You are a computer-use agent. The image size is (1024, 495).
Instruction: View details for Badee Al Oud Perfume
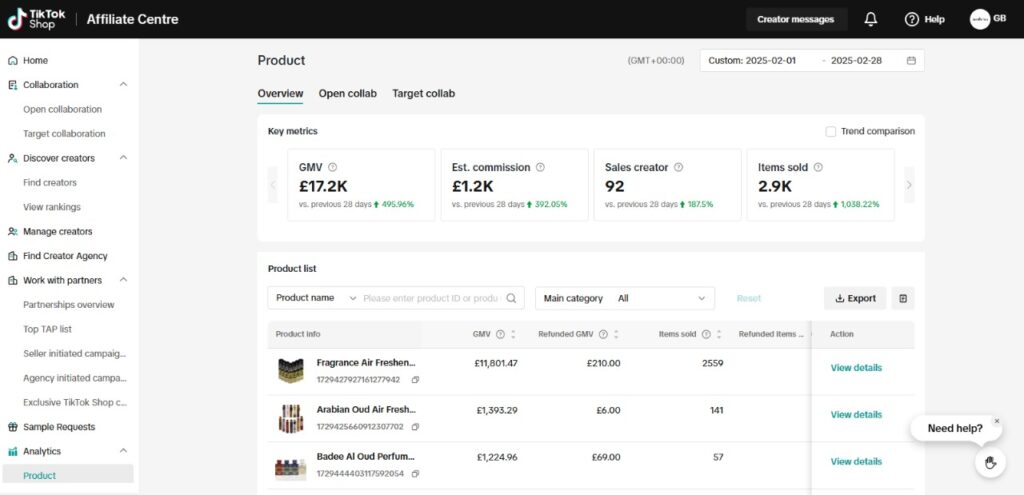[856, 462]
